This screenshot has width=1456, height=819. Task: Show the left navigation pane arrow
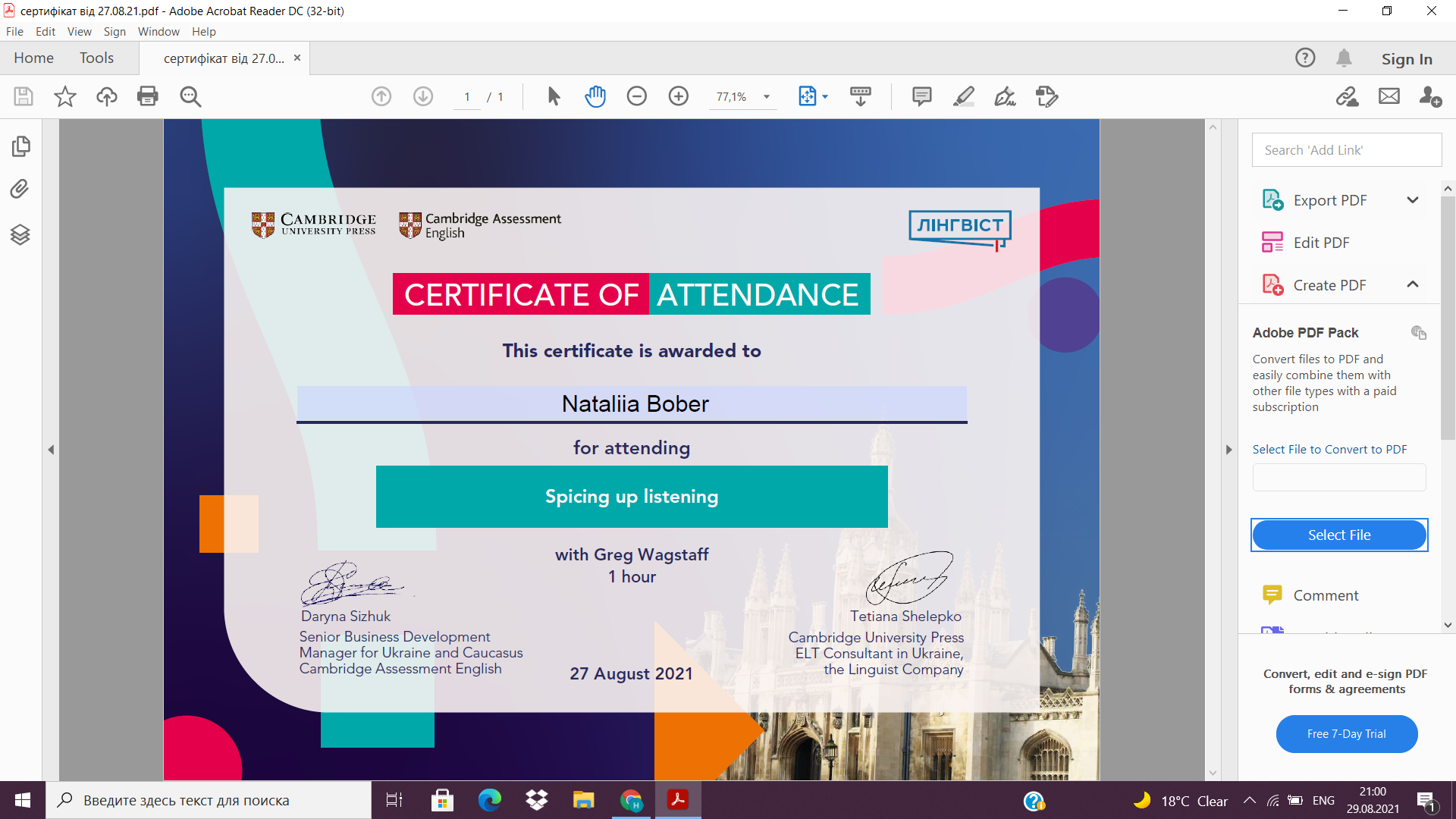point(51,450)
